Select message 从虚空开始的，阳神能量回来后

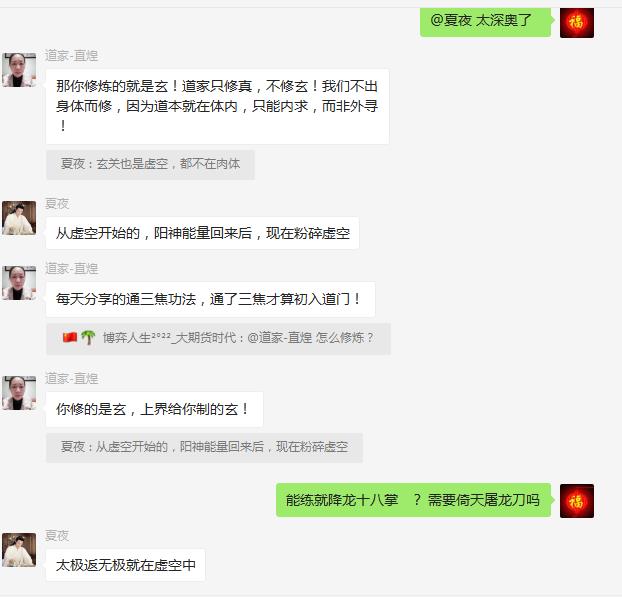pos(202,233)
